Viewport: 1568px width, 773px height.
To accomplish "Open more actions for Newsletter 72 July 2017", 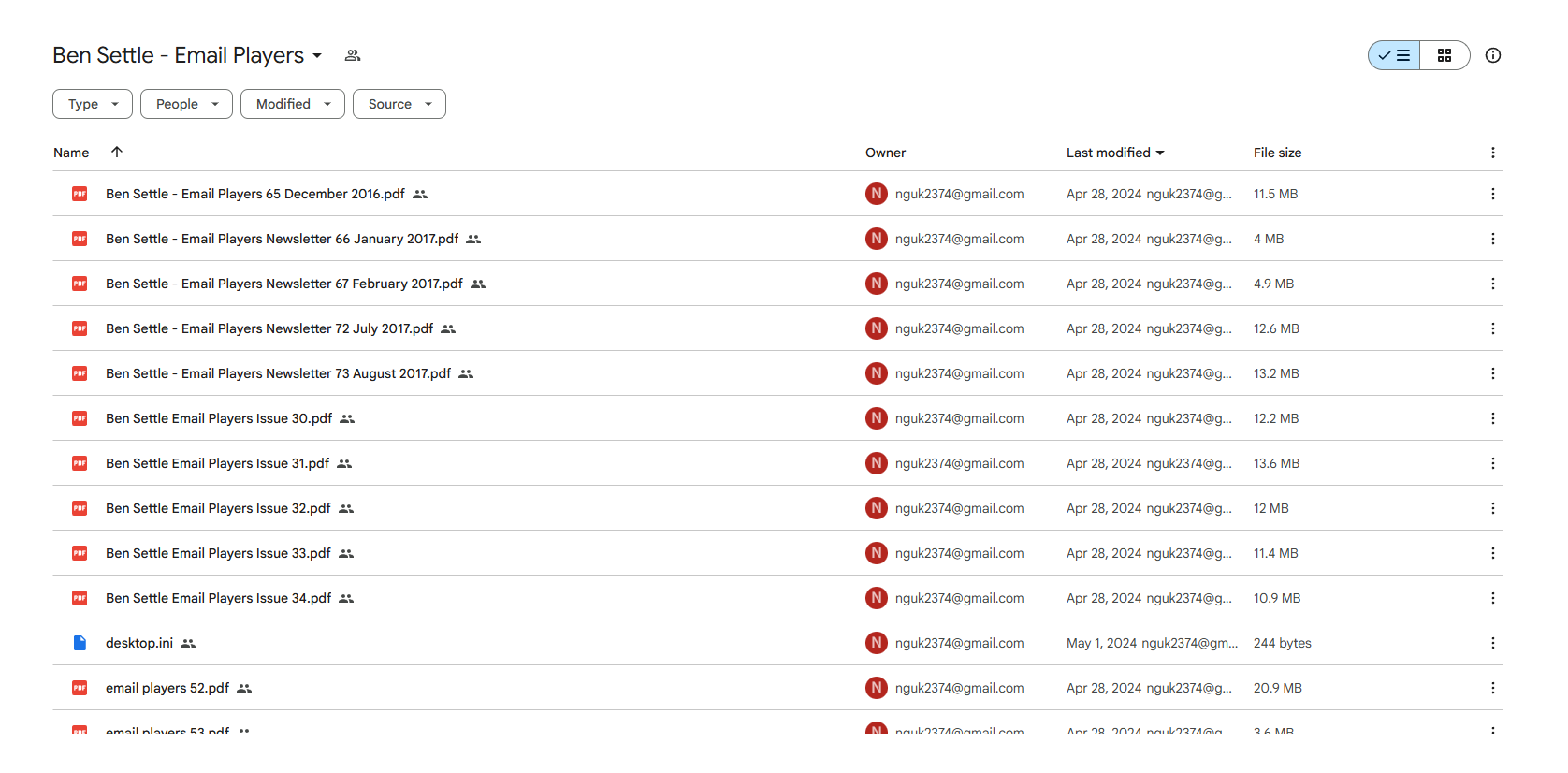I will click(x=1493, y=328).
